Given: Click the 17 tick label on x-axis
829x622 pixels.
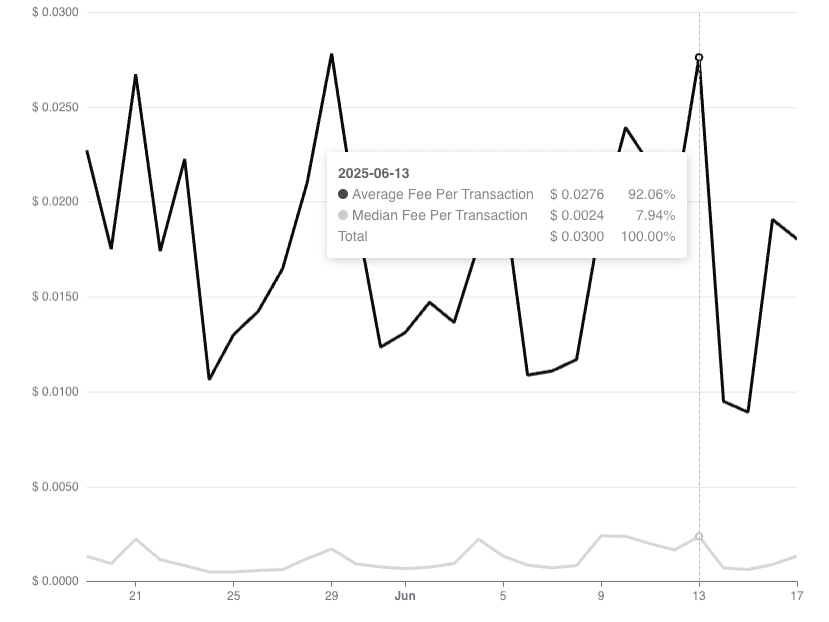Looking at the screenshot, I should [x=797, y=596].
